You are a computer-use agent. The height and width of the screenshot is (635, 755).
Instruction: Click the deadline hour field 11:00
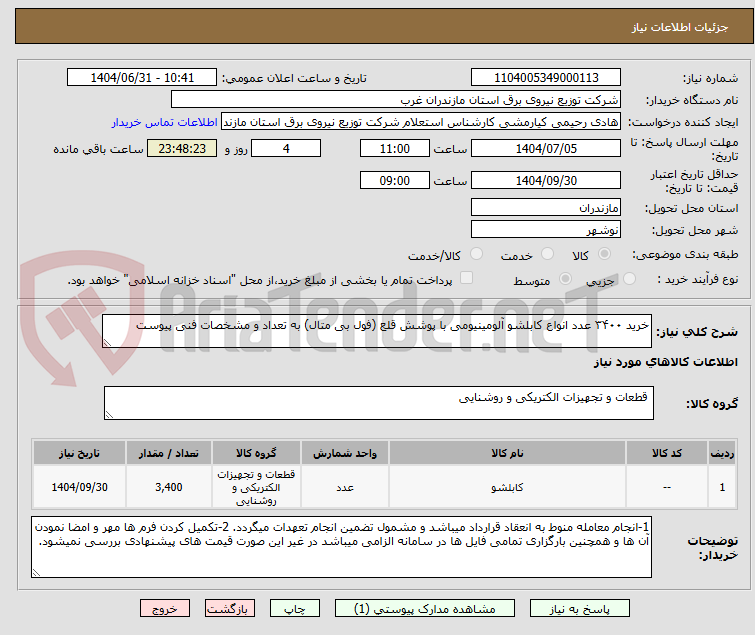[x=395, y=148]
